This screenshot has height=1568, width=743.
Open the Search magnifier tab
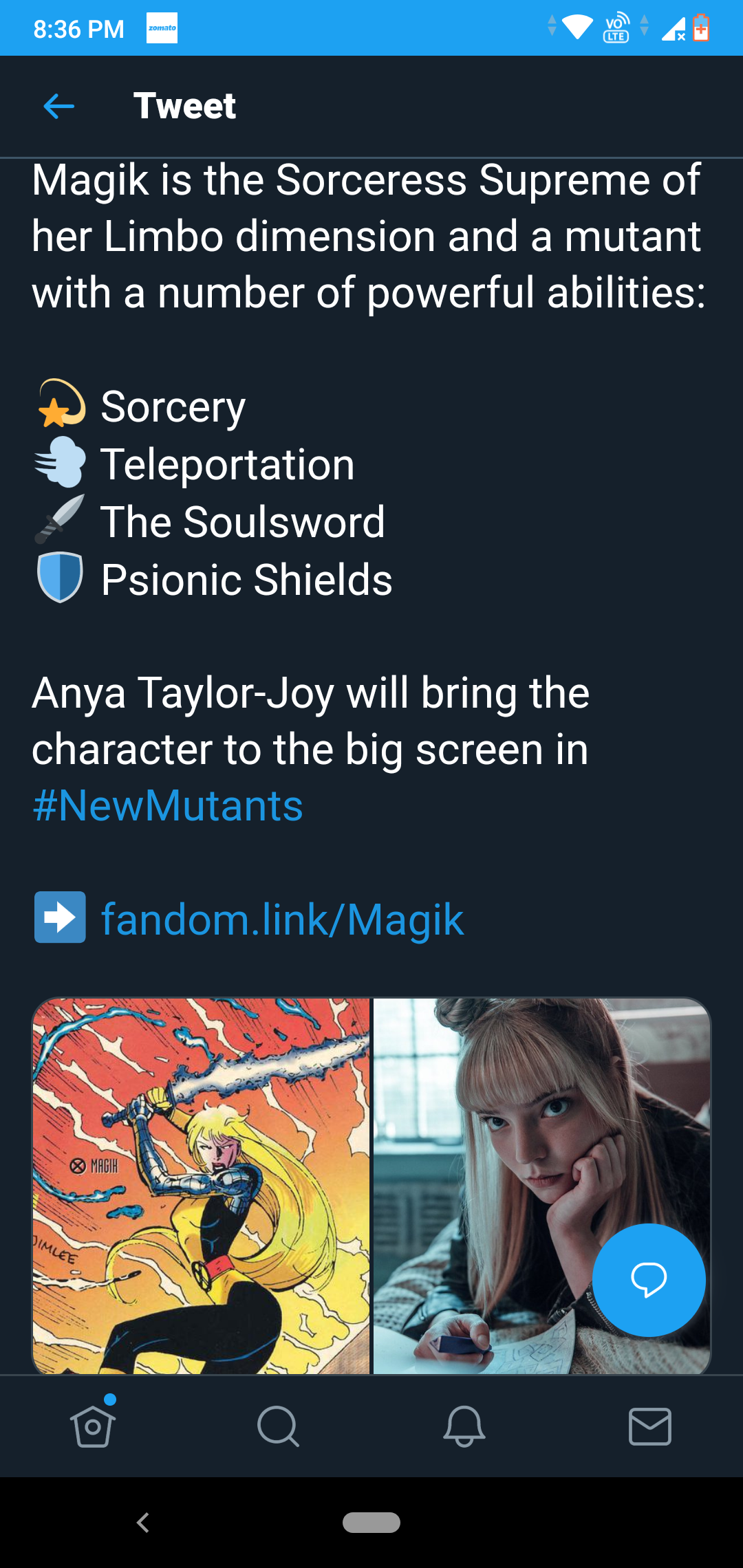coord(278,1426)
